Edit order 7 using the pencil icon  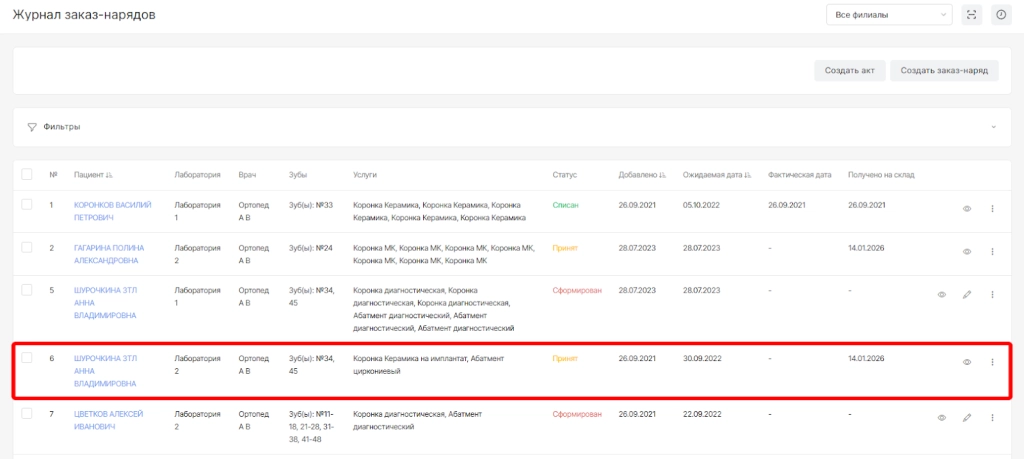pos(967,417)
